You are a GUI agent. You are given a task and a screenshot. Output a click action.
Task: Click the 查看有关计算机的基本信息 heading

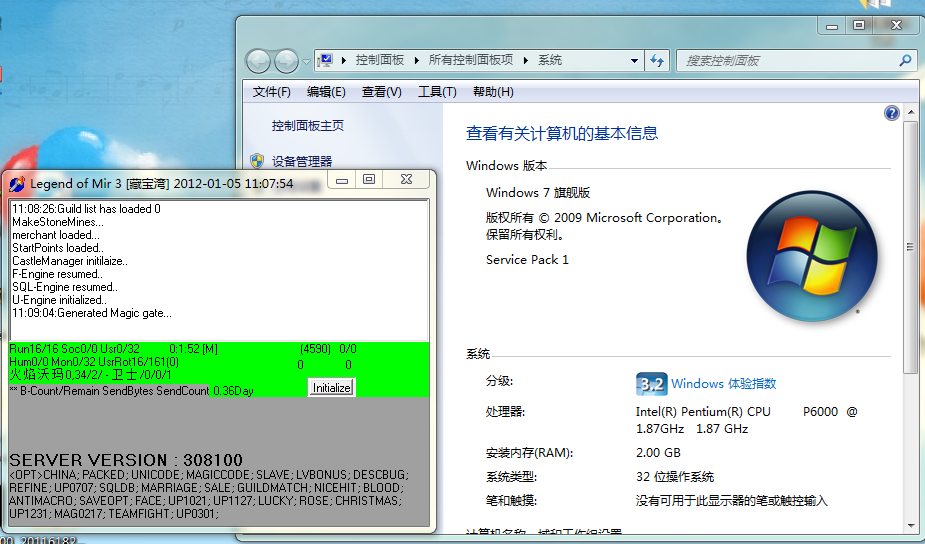(562, 133)
